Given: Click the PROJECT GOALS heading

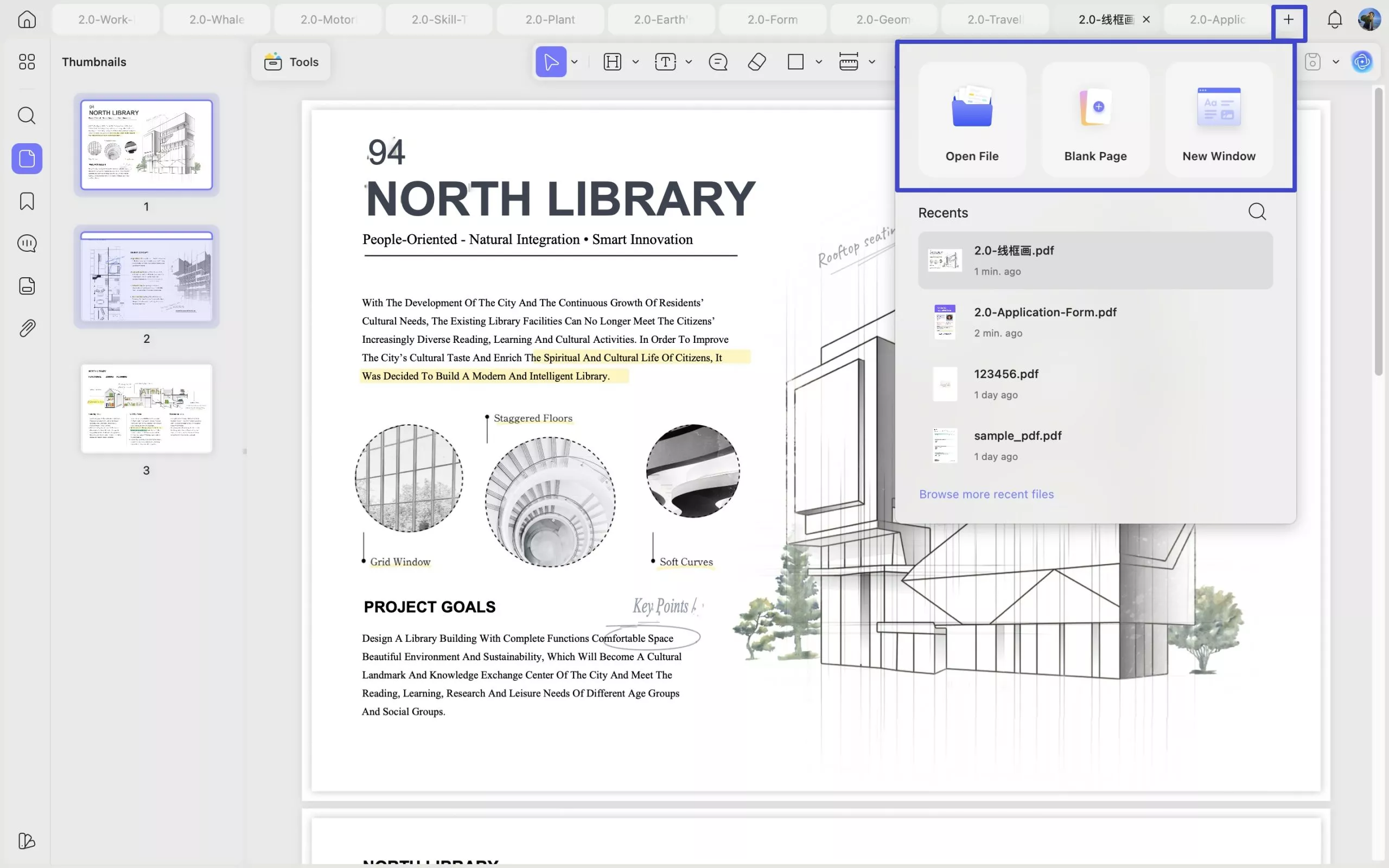Looking at the screenshot, I should pyautogui.click(x=429, y=607).
